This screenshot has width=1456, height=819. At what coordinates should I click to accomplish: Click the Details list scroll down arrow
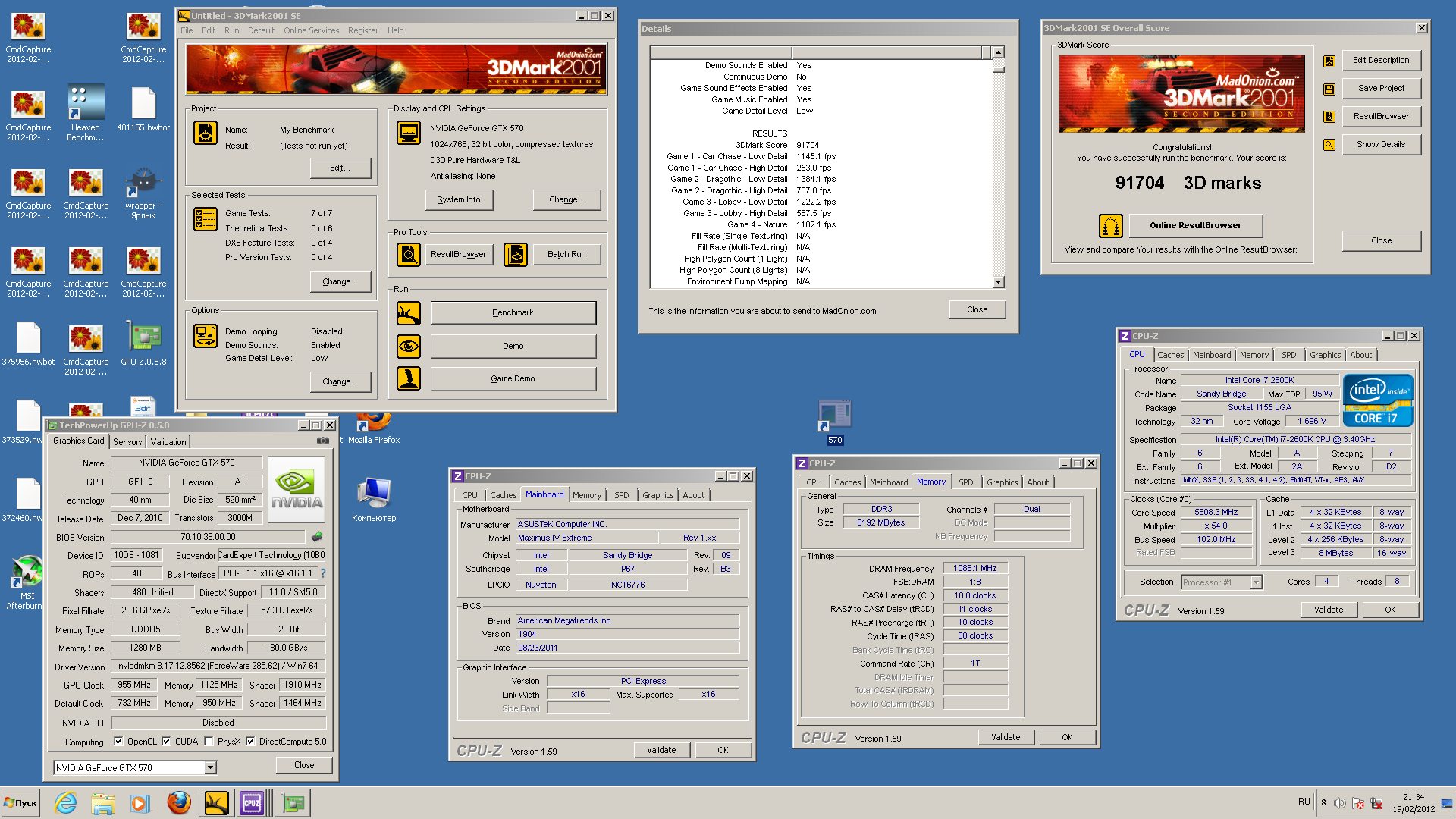(x=998, y=281)
